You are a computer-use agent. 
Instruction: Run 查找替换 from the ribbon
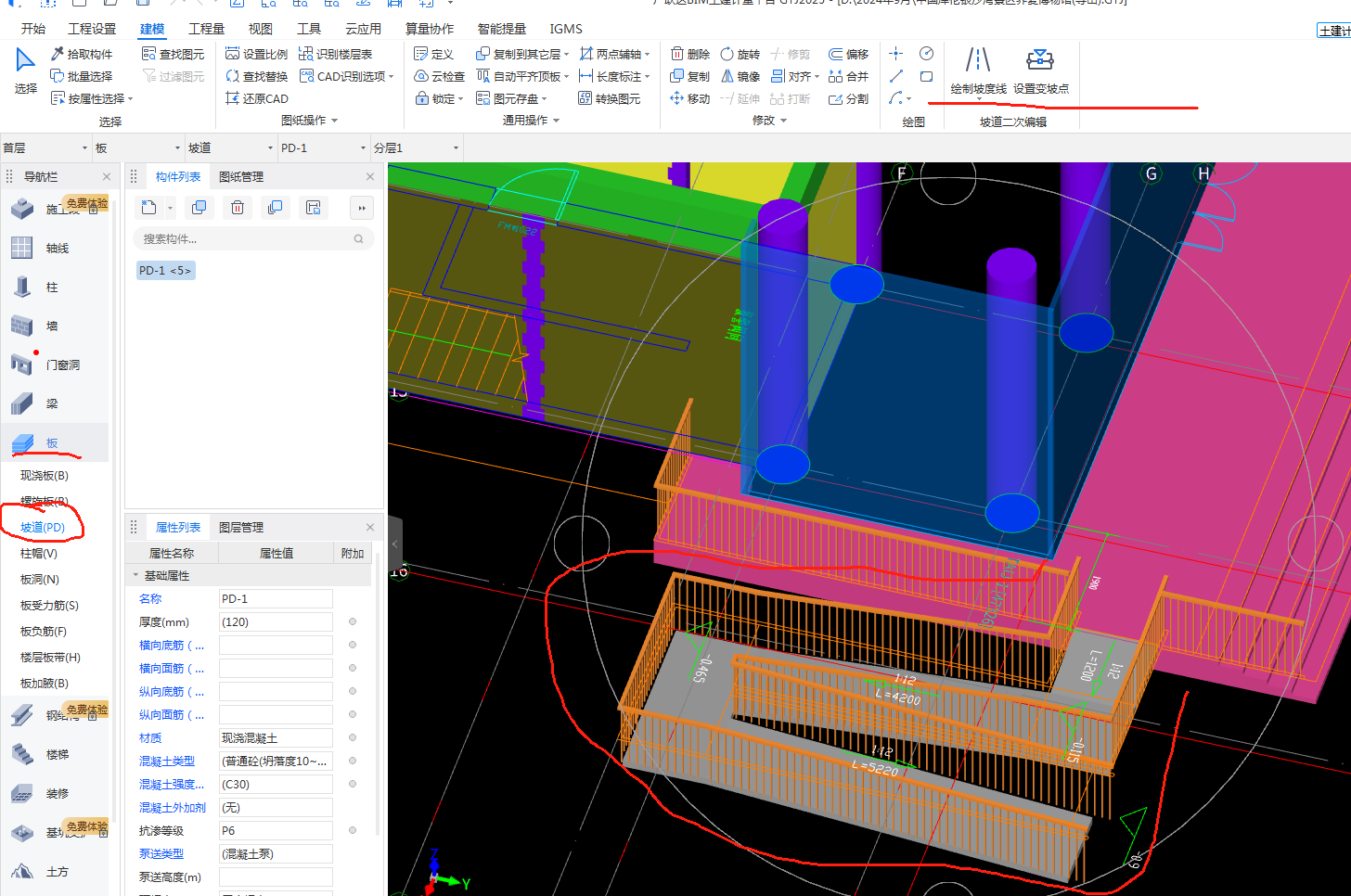click(x=257, y=76)
